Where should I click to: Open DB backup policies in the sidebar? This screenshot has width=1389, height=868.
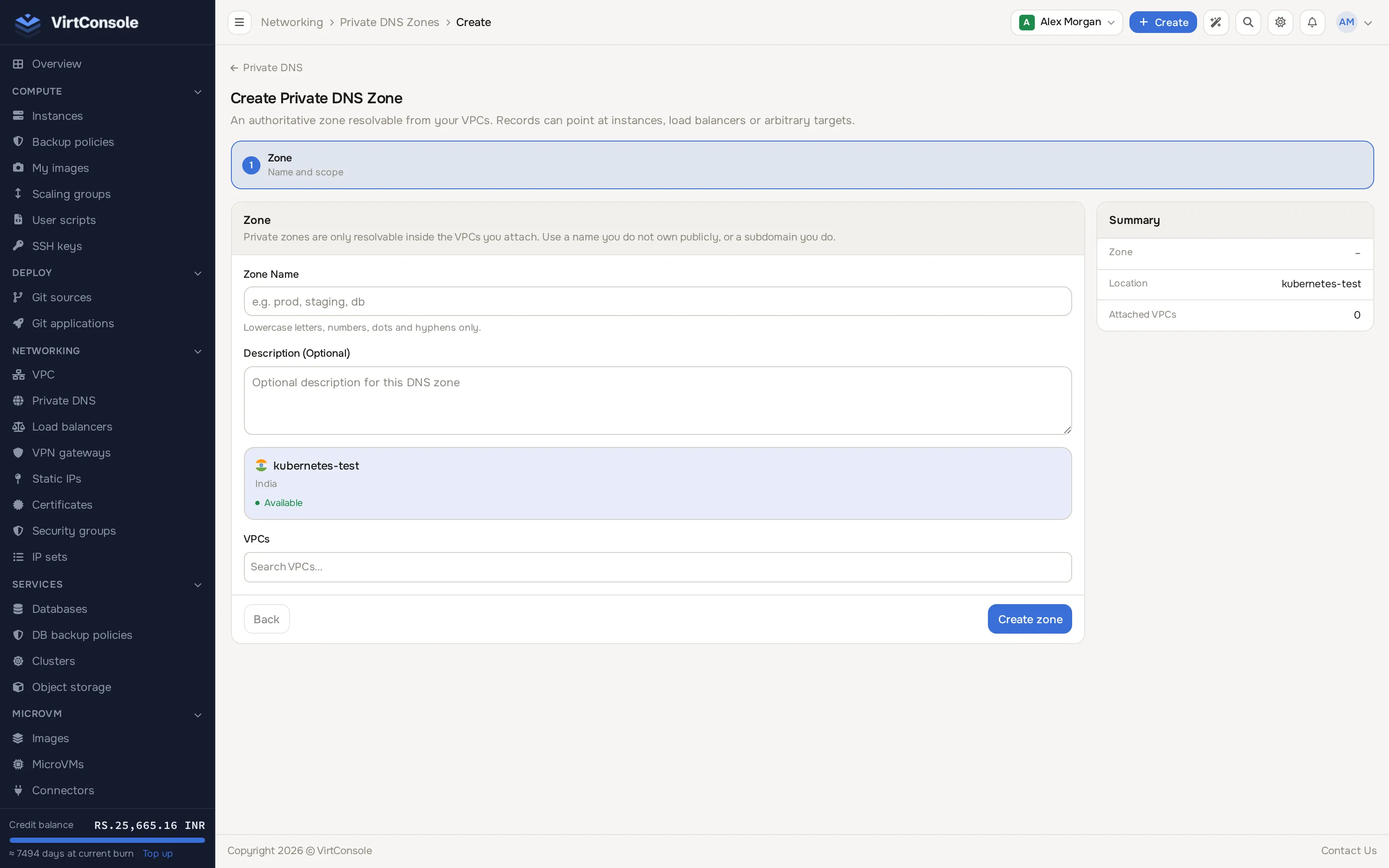click(x=82, y=635)
